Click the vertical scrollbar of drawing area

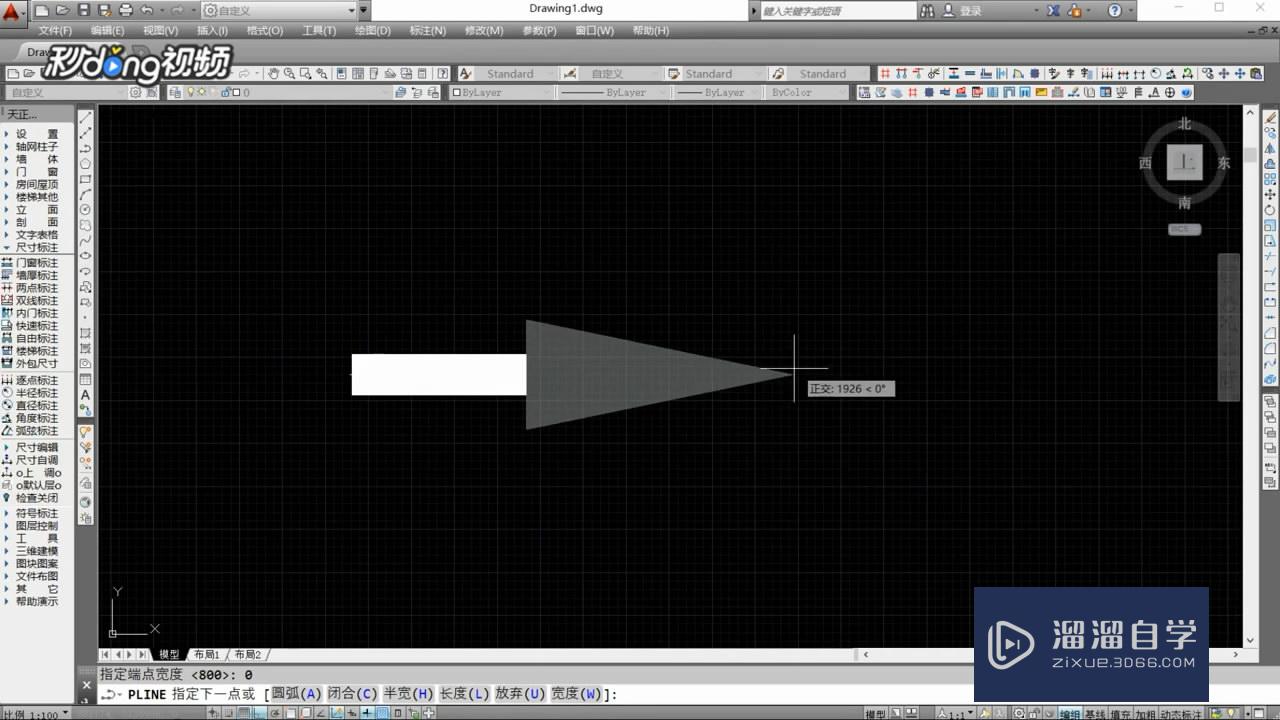1250,375
